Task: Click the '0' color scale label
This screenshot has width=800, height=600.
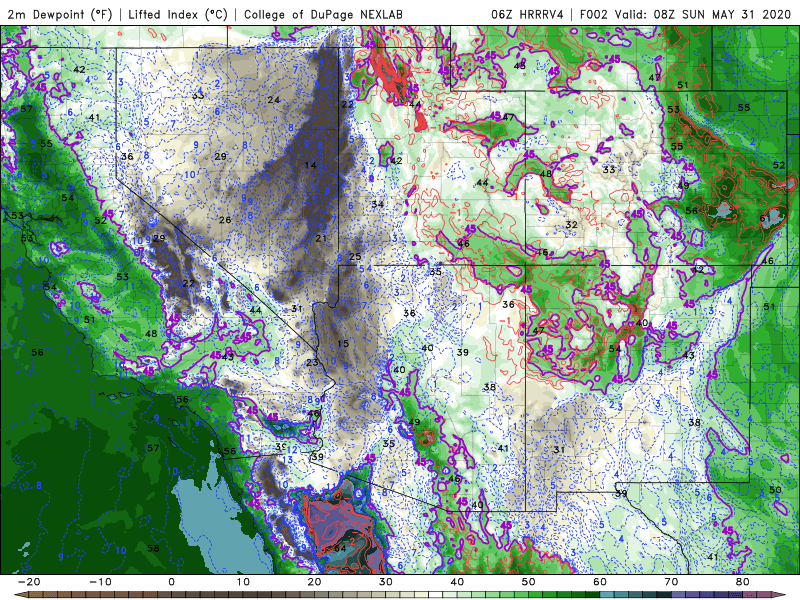Action: (171, 582)
